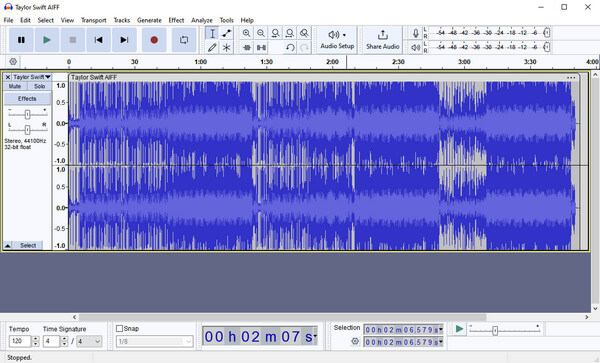Click the speaker playback meter icon
Viewport: 600px width, 363px height.
[x=416, y=47]
